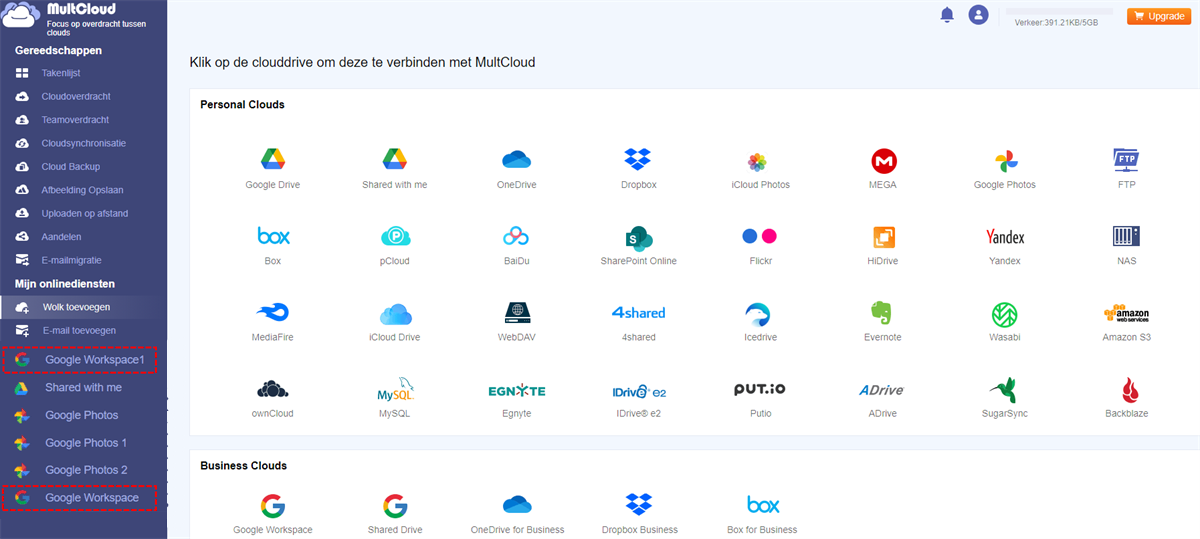Select the ADrive cloud icon
1200x539 pixels.
(882, 390)
